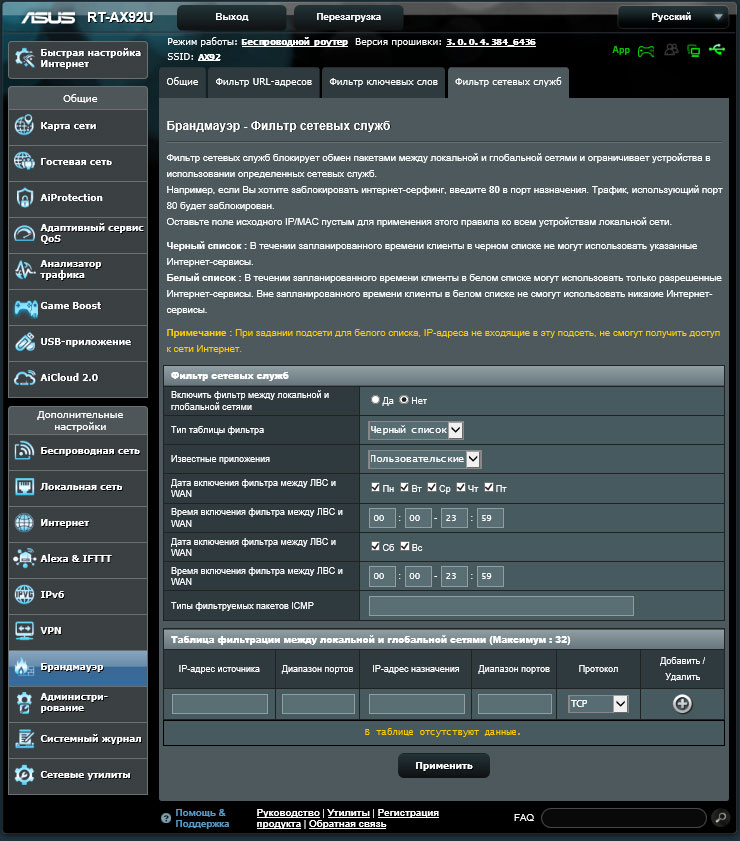
Task: Click the green USB status icon
Action: click(717, 50)
